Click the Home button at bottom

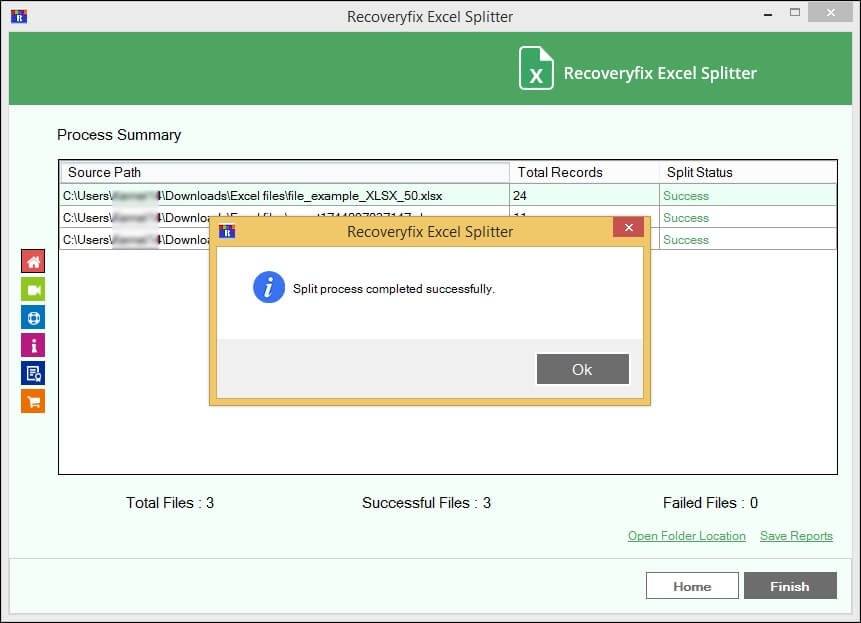(x=692, y=586)
